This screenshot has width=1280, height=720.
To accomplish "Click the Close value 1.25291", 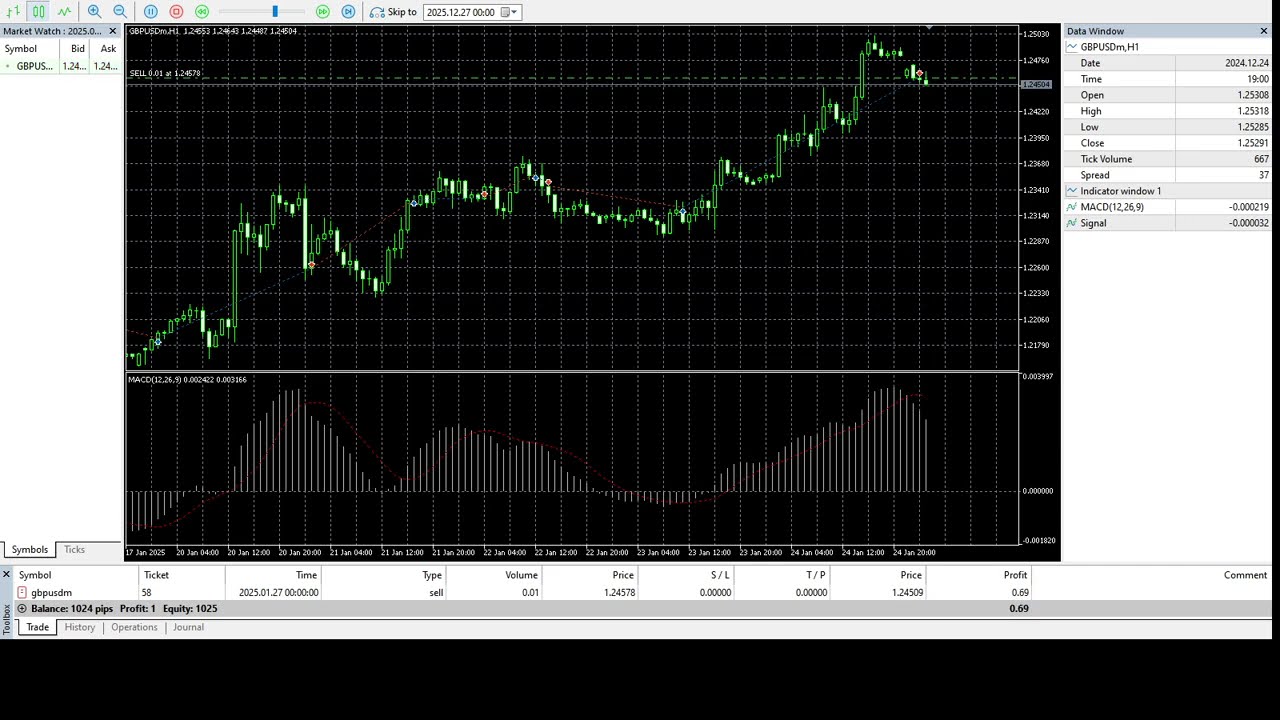I will coord(1253,143).
